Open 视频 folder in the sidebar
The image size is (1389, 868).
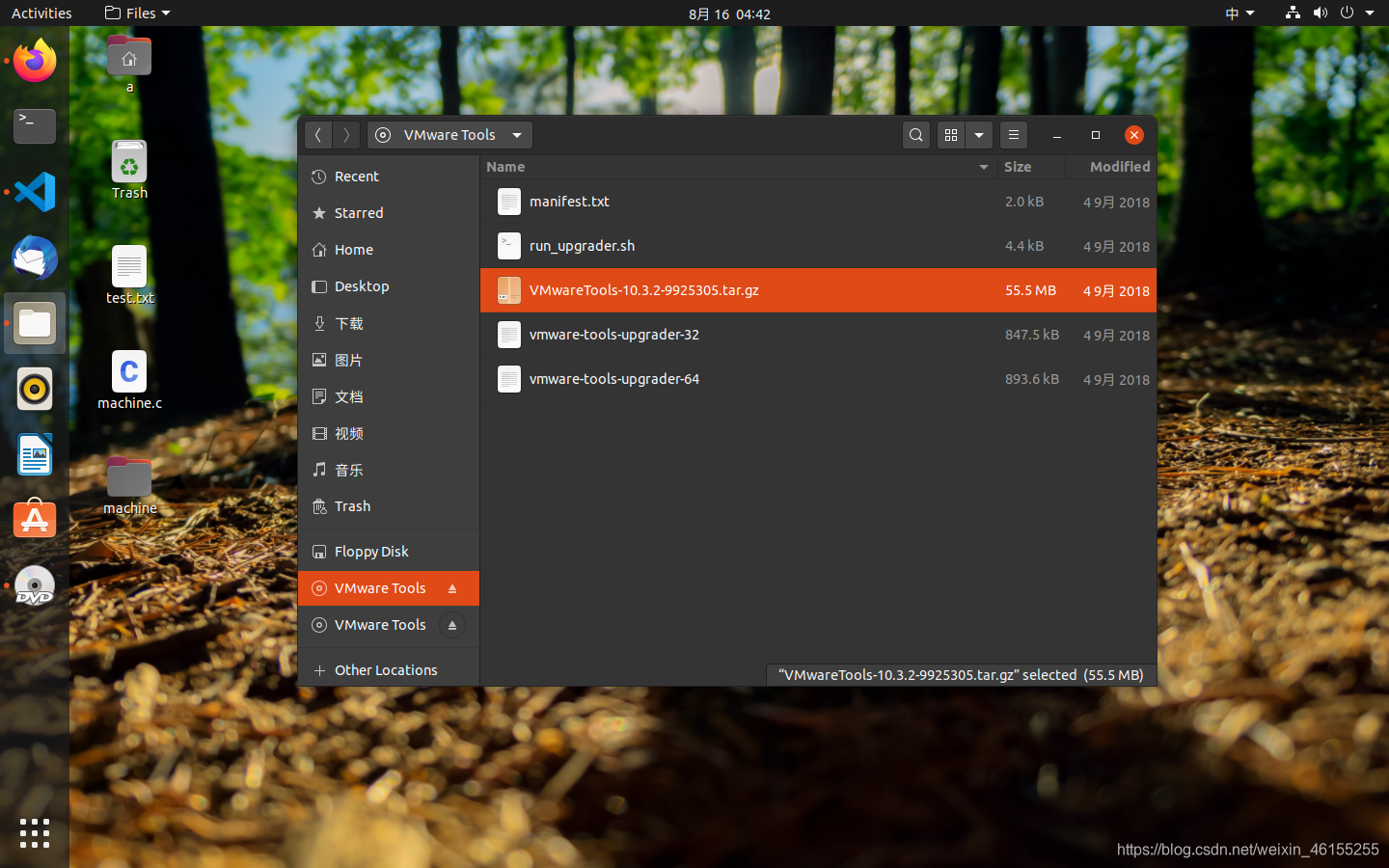[389, 433]
